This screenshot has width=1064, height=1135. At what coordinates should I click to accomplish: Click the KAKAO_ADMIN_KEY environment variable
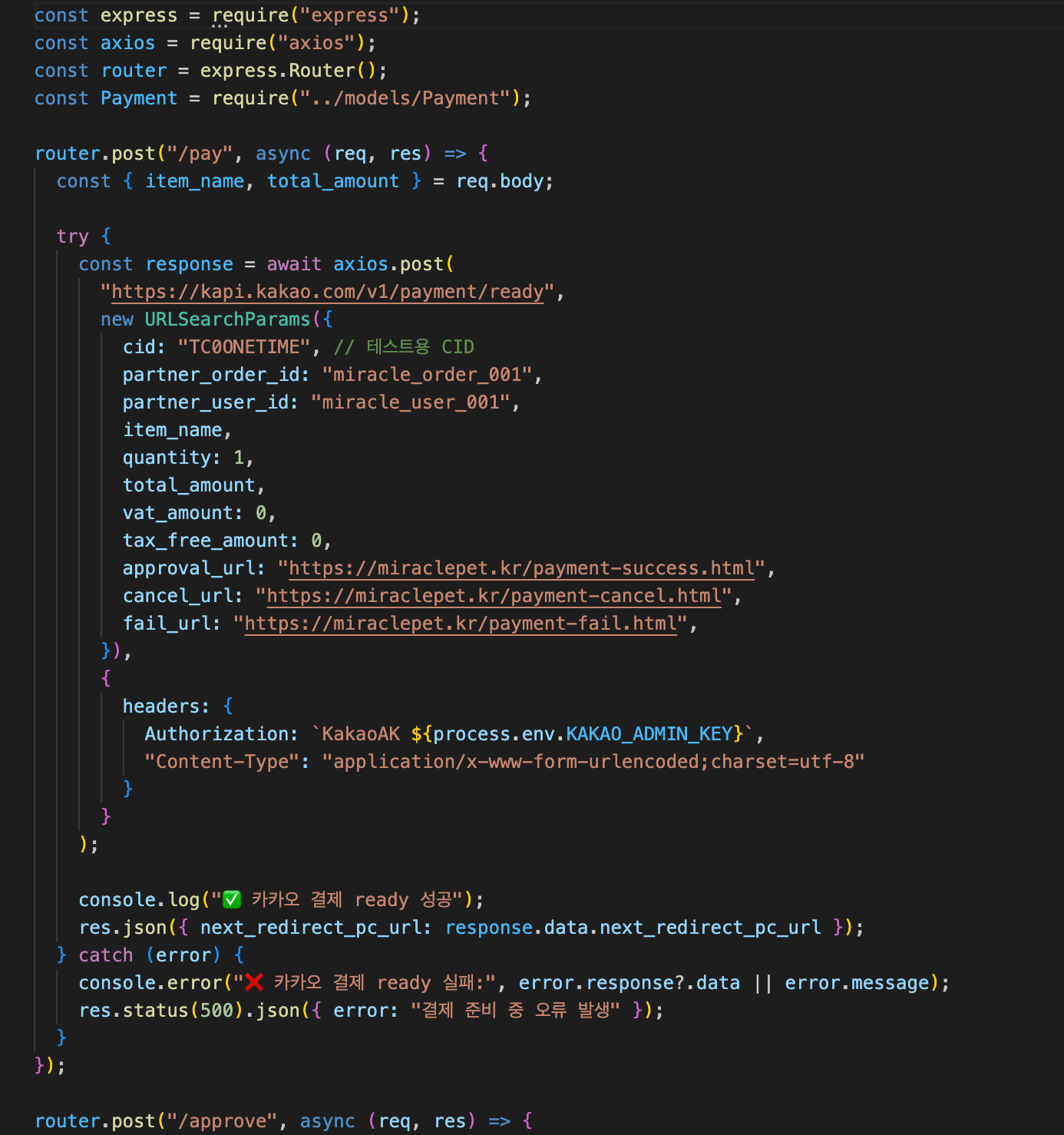[x=649, y=734]
